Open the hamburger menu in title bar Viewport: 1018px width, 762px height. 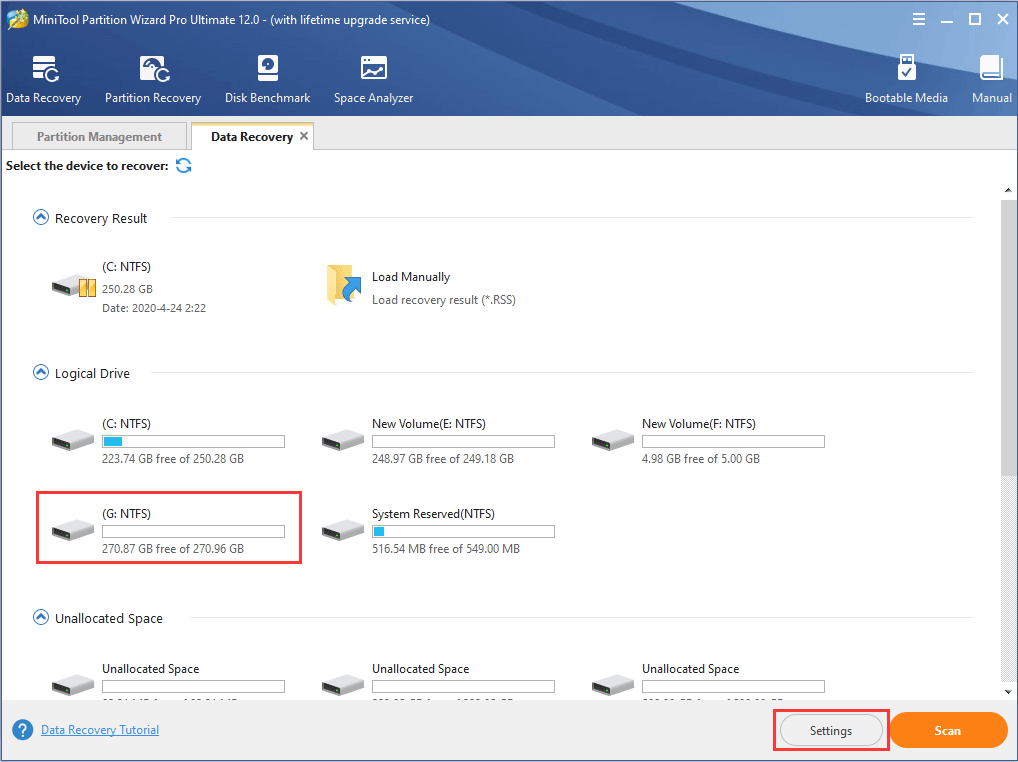pyautogui.click(x=919, y=19)
